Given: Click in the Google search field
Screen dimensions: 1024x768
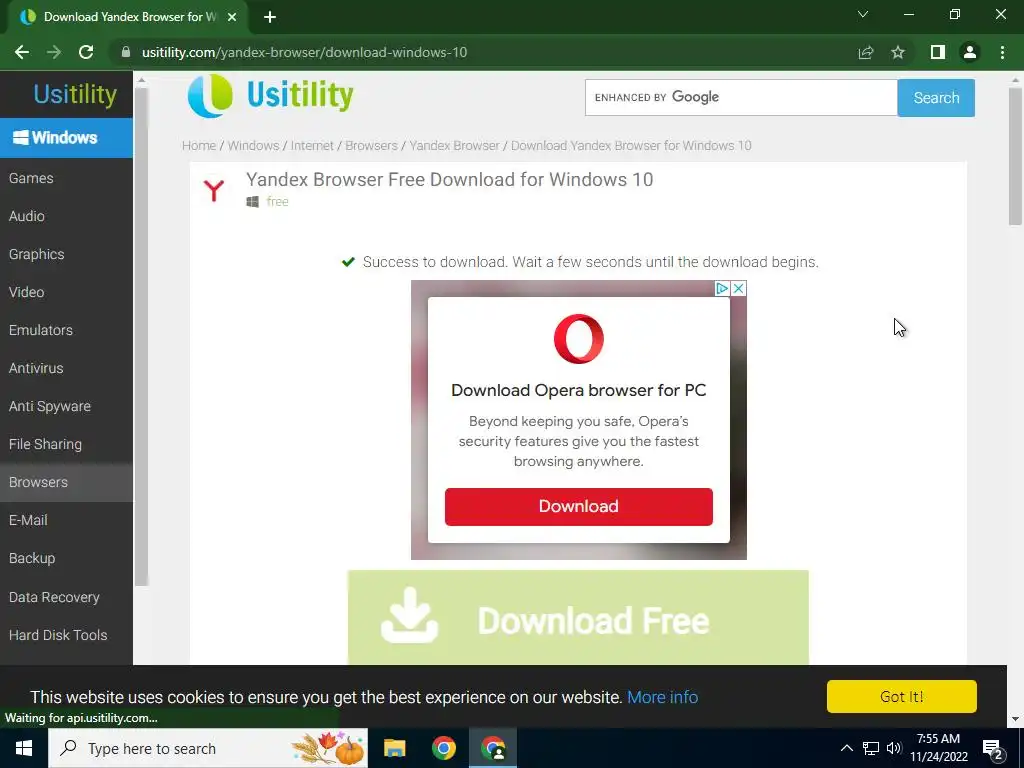Looking at the screenshot, I should (x=741, y=97).
